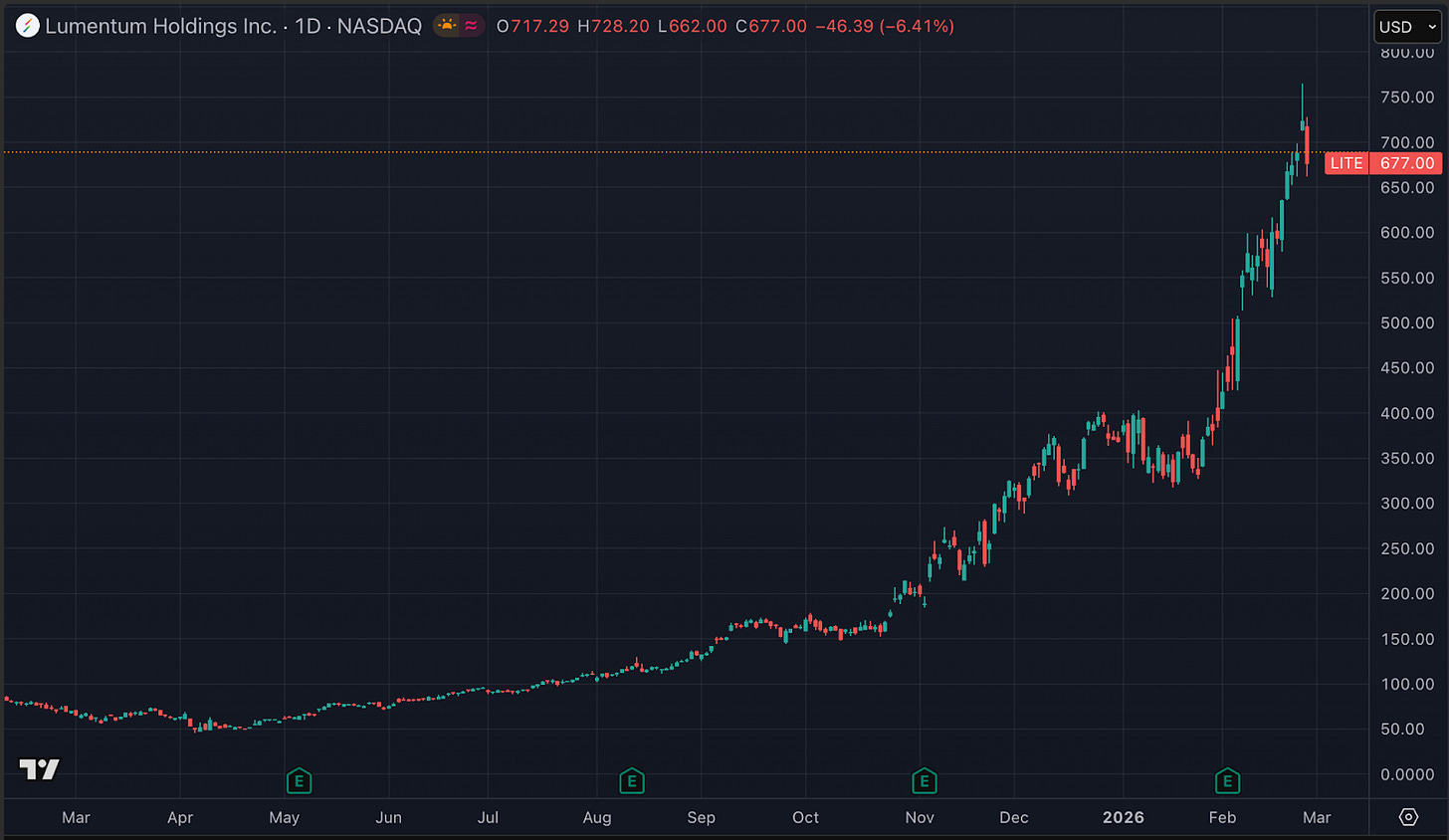1449x840 pixels.
Task: Click the 250.00 price axis label
Action: [x=1407, y=548]
